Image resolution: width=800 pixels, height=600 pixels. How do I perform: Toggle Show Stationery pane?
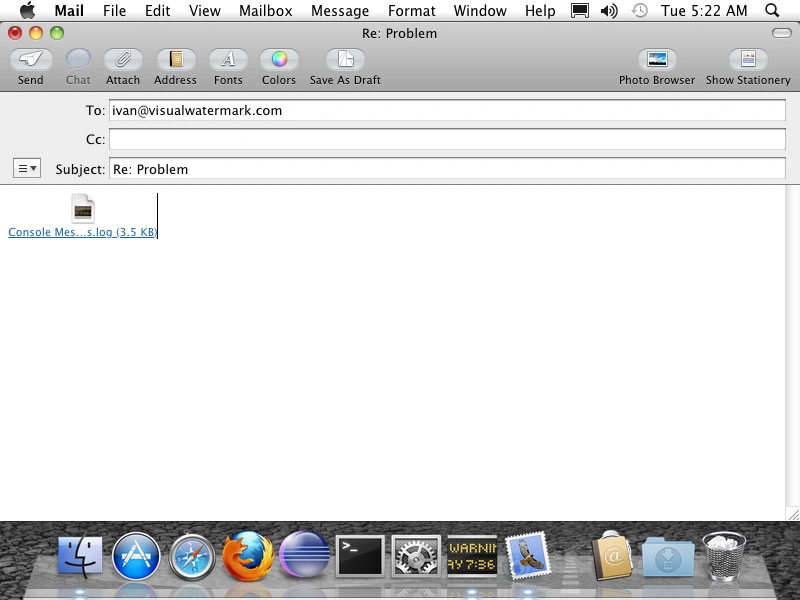click(x=747, y=60)
